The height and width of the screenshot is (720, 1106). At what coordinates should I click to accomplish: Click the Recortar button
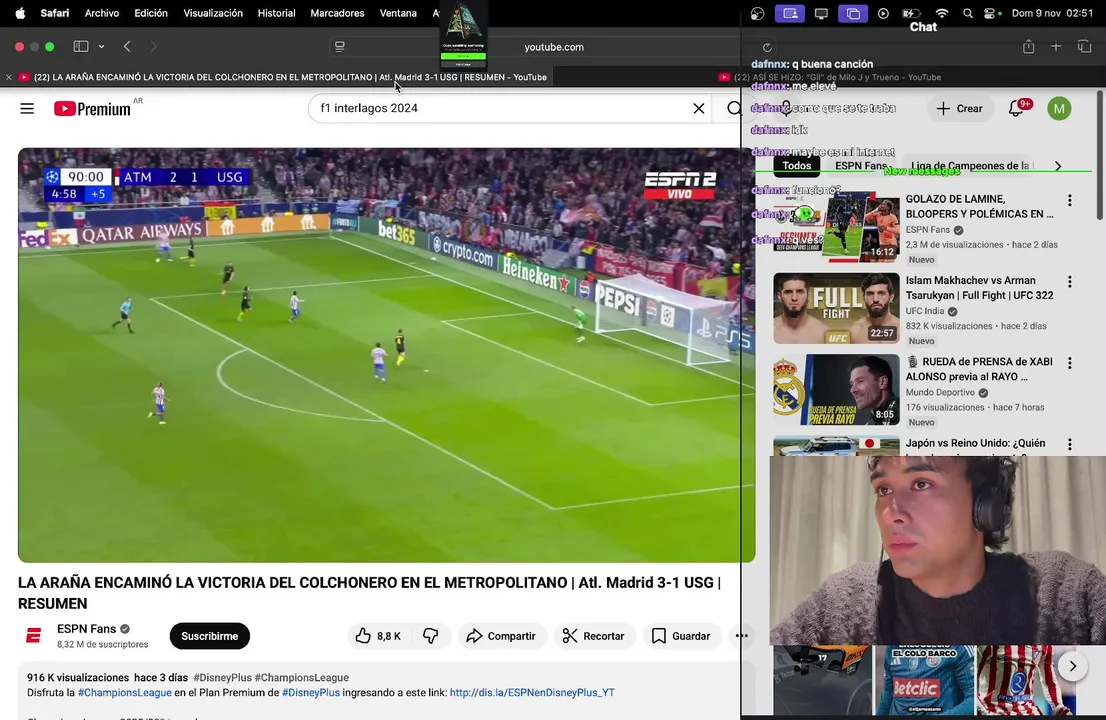pyautogui.click(x=594, y=636)
